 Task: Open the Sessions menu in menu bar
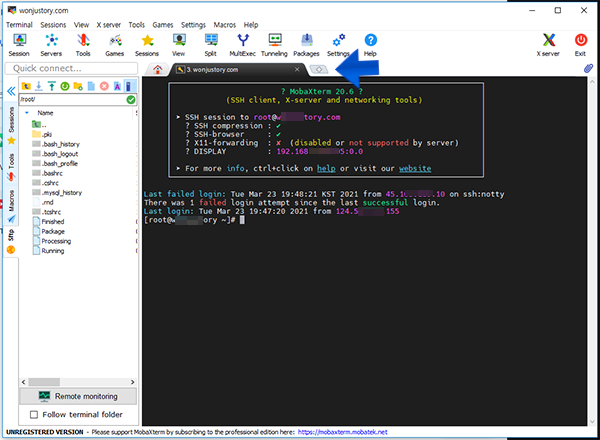[x=53, y=25]
